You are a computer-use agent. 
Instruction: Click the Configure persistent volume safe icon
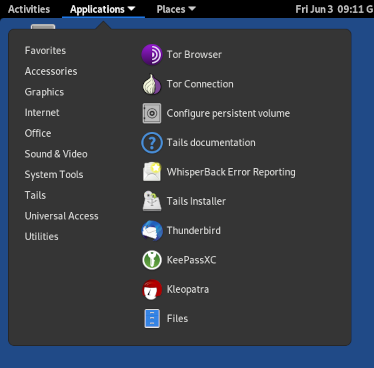tap(152, 113)
